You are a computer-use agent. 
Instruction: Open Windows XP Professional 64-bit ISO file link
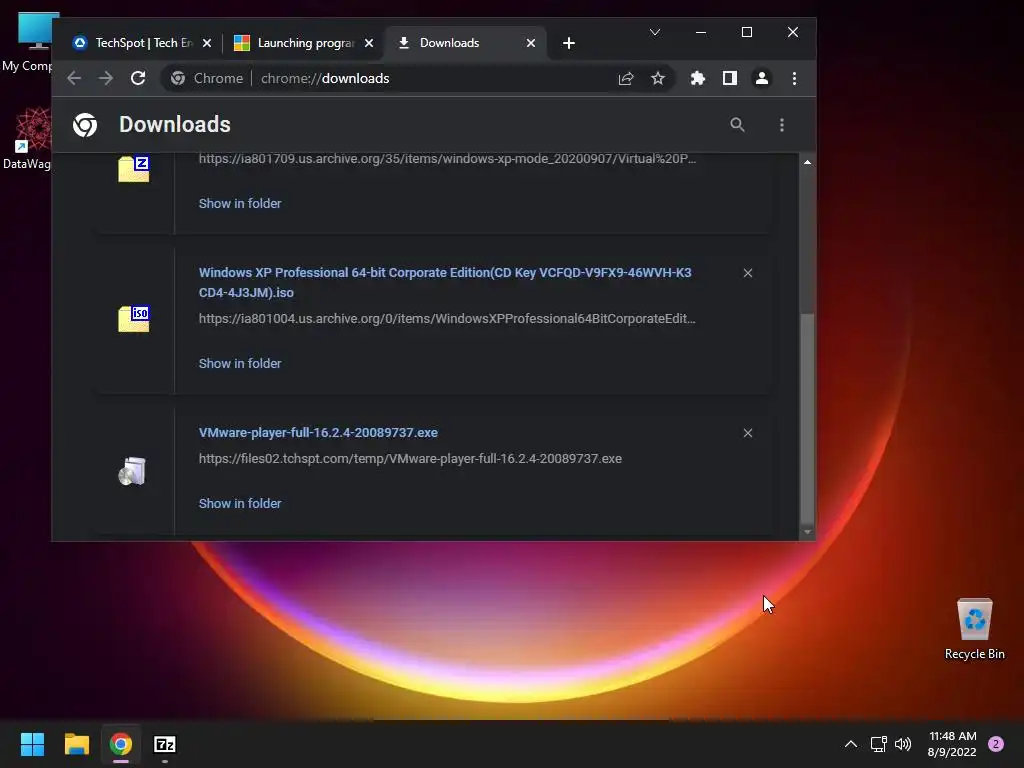[445, 282]
